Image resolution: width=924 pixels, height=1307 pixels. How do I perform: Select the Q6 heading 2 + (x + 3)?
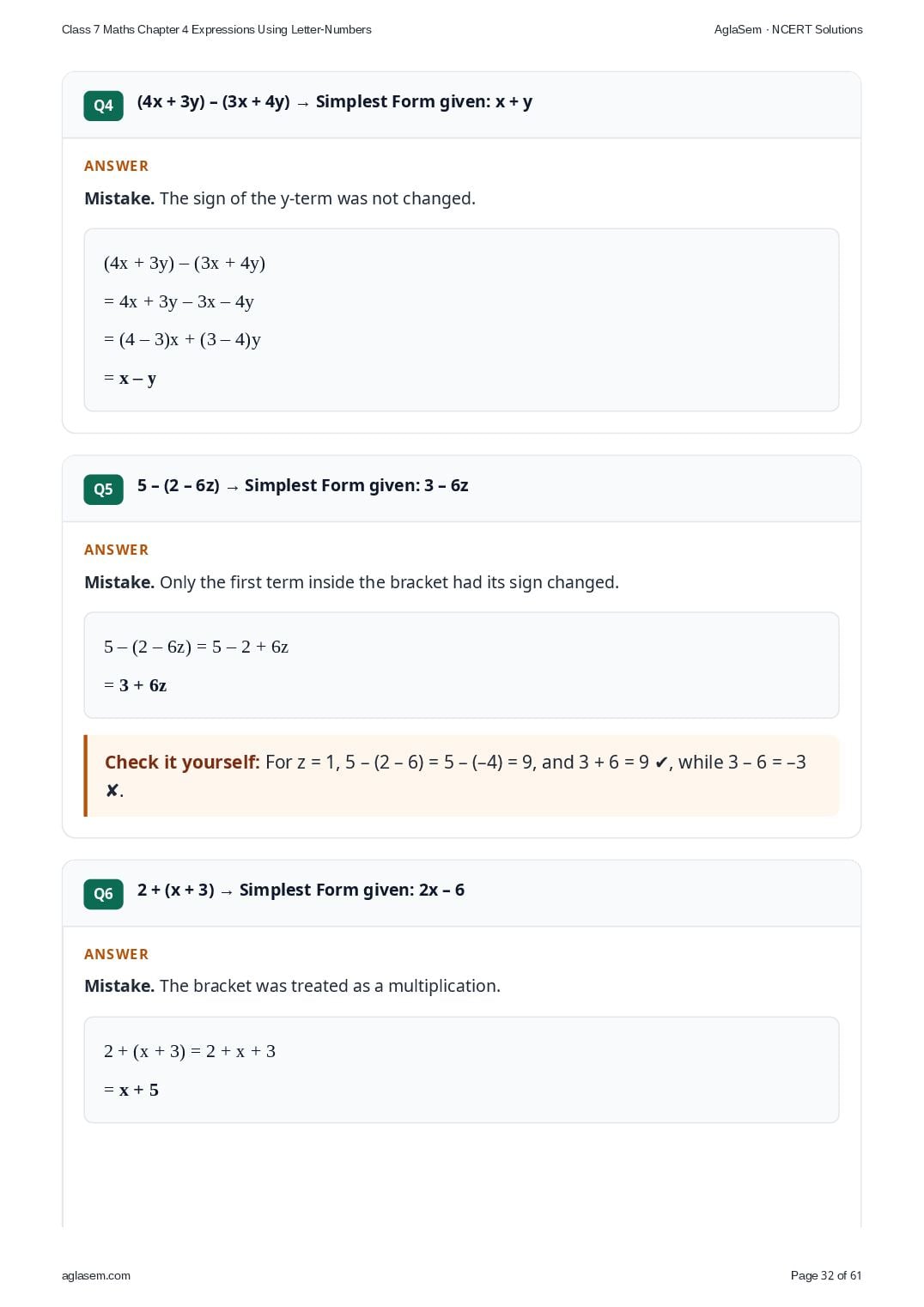[x=176, y=891]
